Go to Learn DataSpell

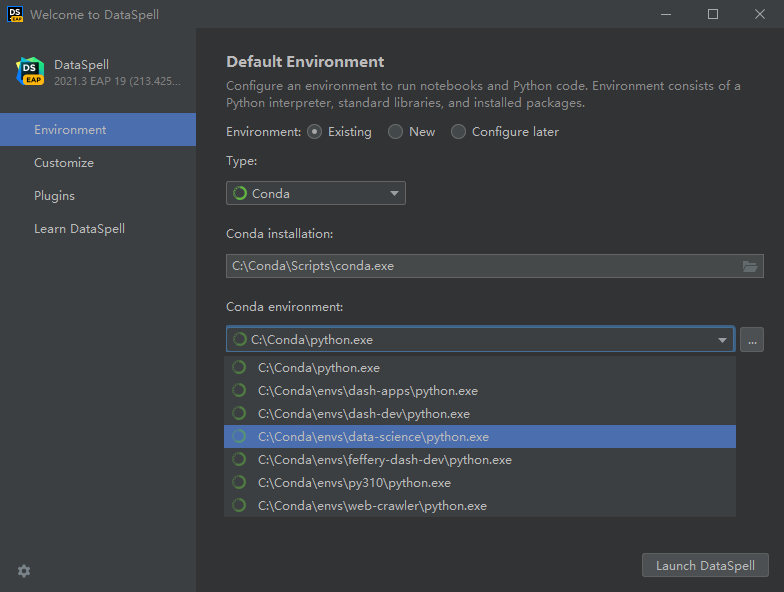coord(79,228)
